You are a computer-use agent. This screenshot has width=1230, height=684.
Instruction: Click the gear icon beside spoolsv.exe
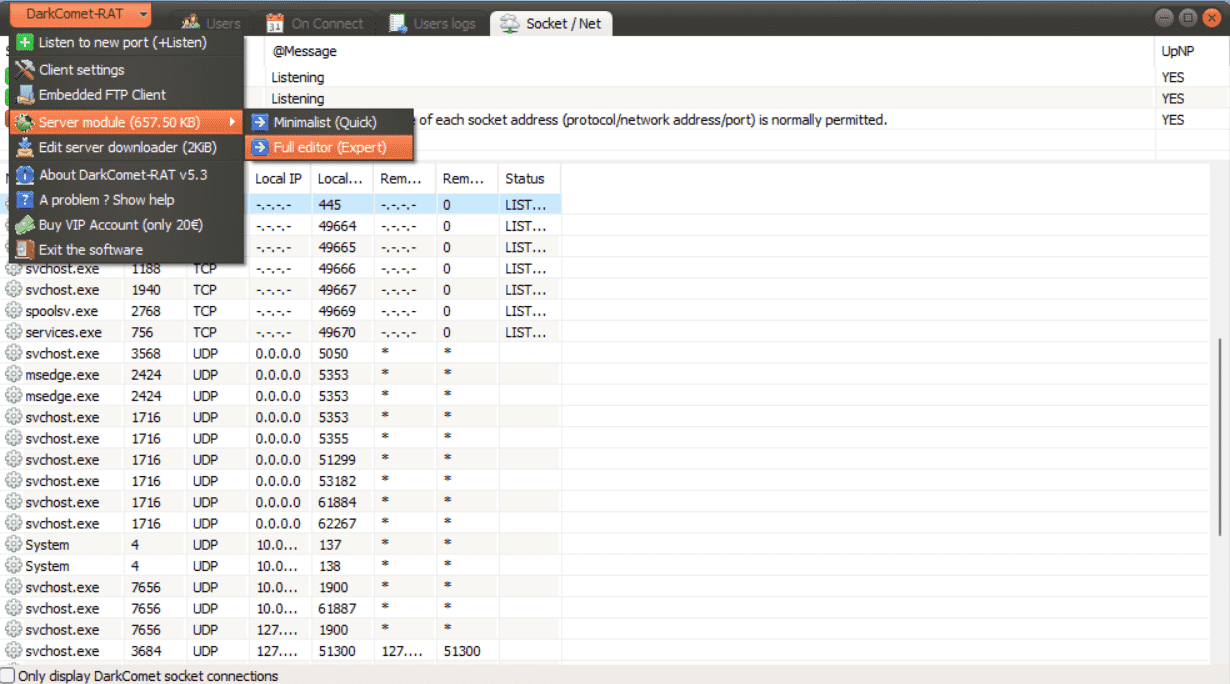click(x=14, y=311)
